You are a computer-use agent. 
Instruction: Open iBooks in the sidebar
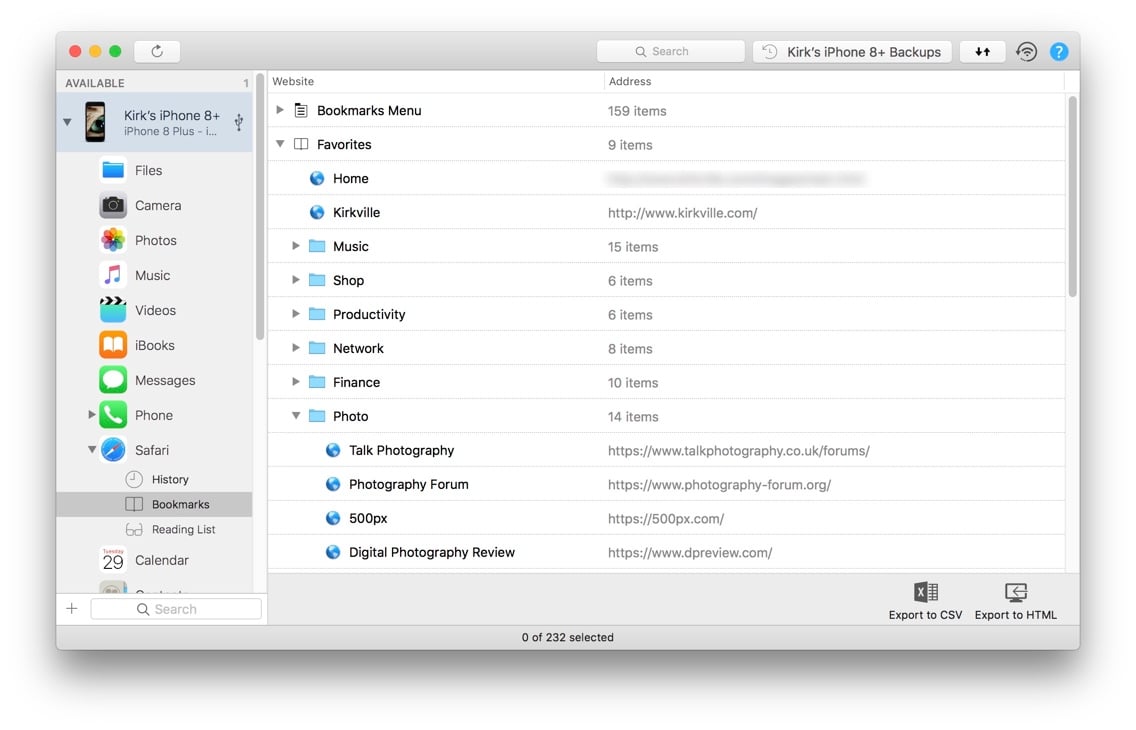pos(154,345)
